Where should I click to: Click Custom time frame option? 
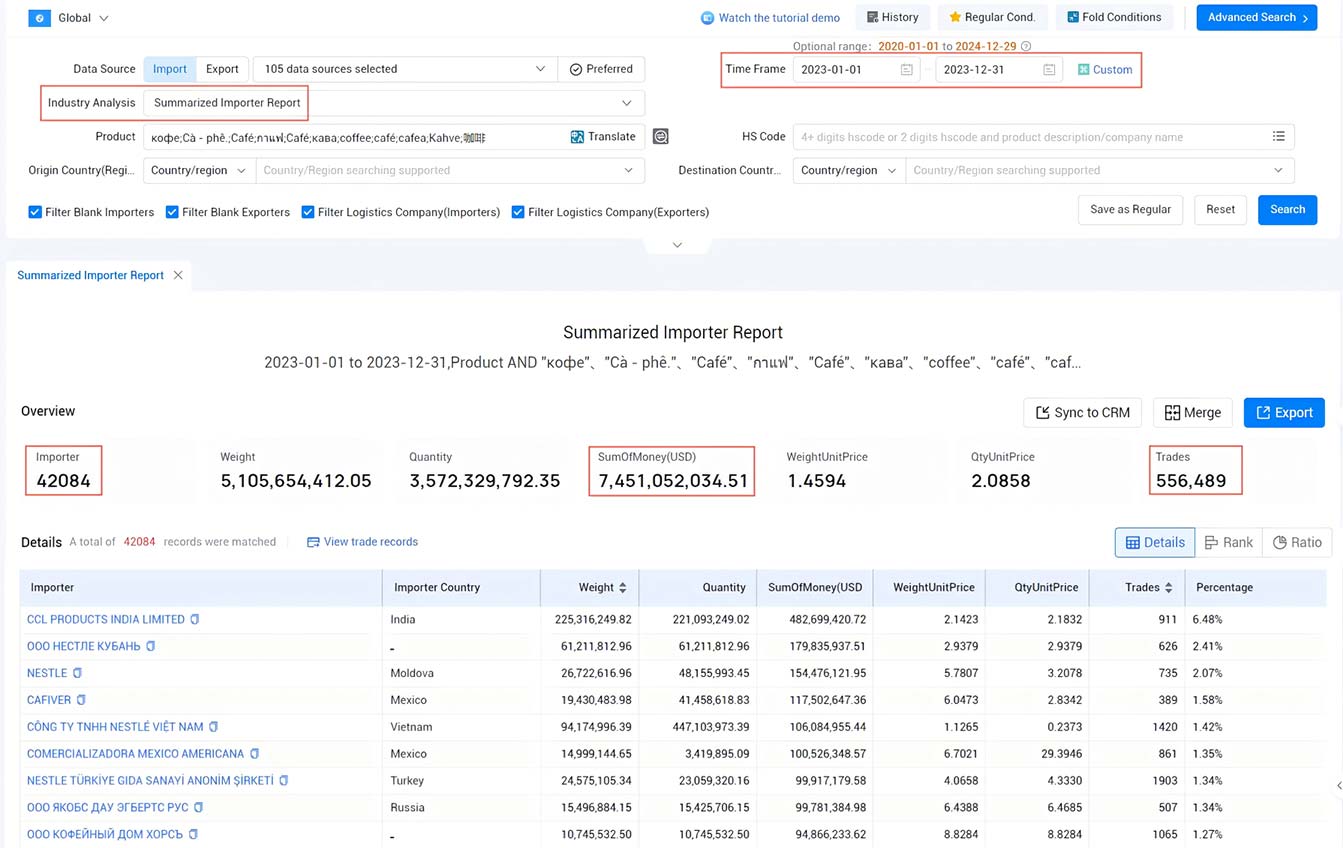[1105, 70]
